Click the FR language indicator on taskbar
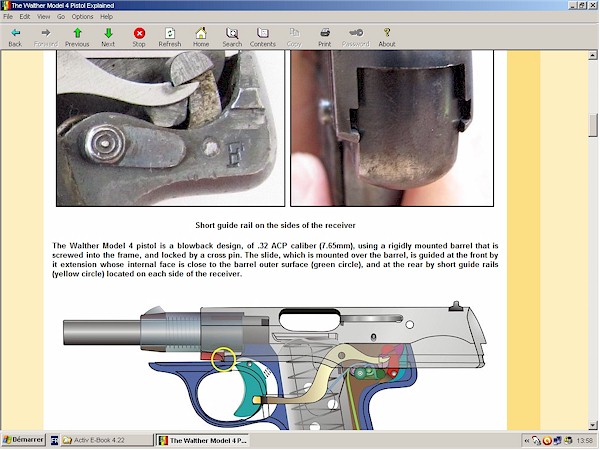 point(55,440)
